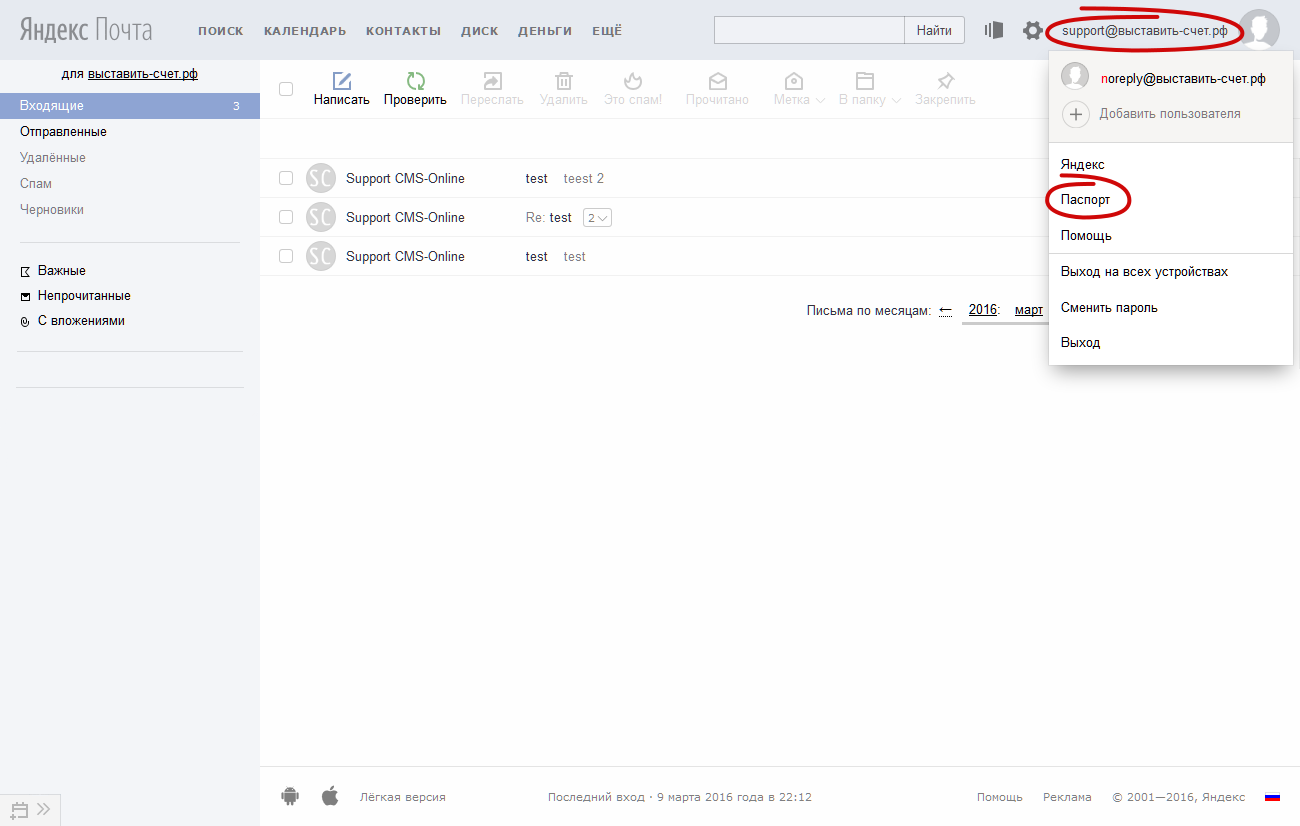Open the user avatar in the header
Viewport: 1300px width, 826px height.
pyautogui.click(x=1259, y=30)
